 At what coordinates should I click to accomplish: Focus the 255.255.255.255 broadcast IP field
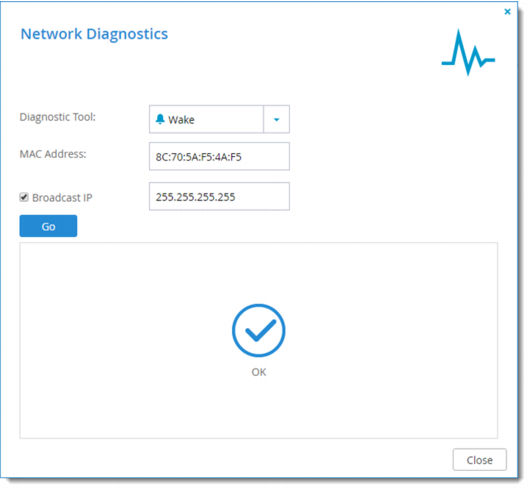pos(219,196)
